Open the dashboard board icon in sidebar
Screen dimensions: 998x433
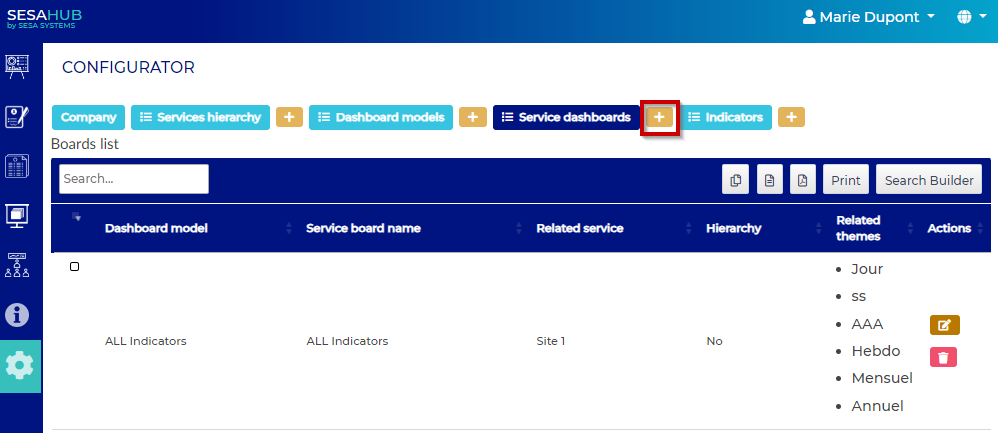pos(16,66)
